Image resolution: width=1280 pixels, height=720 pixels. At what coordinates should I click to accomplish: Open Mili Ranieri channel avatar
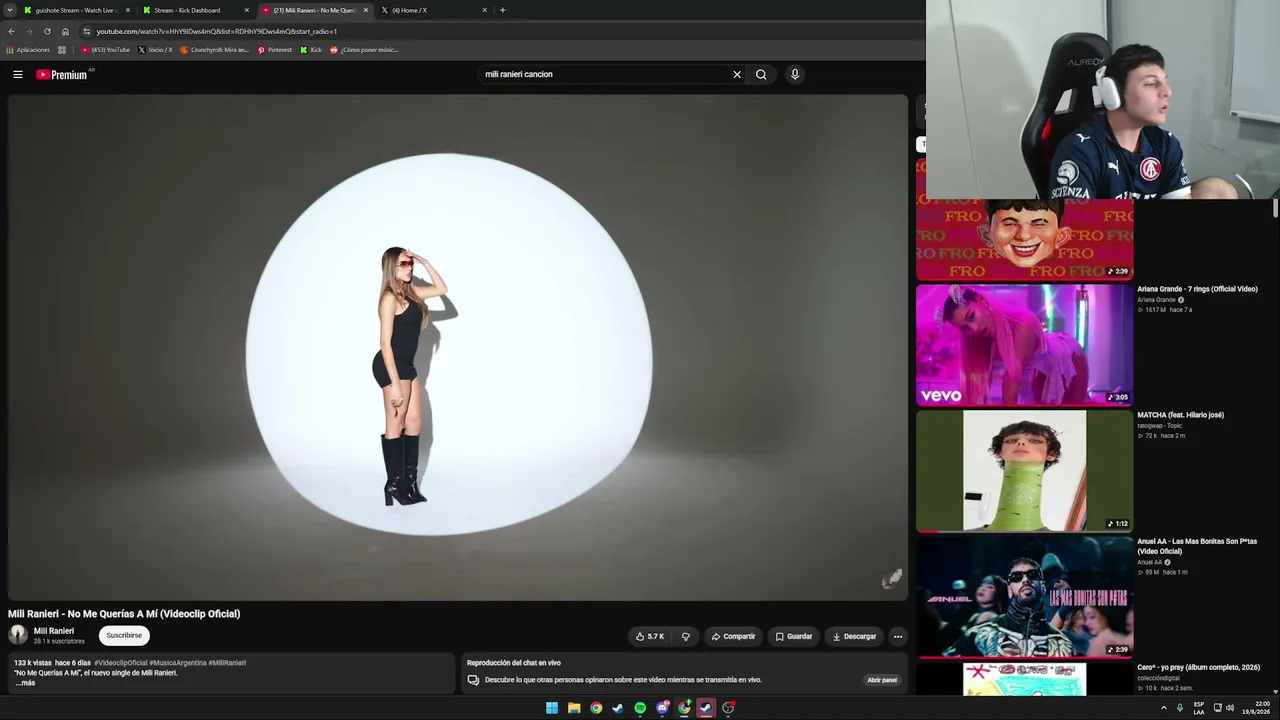[18, 635]
